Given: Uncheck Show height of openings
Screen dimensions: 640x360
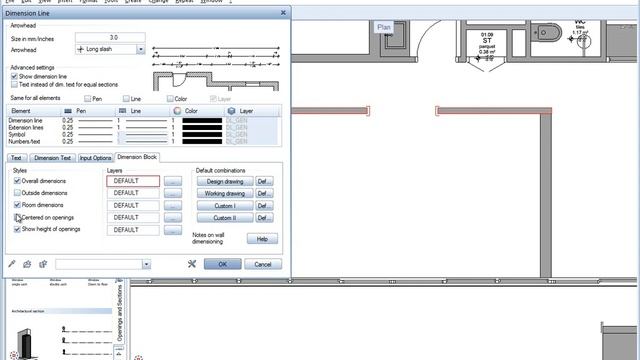Looking at the screenshot, I should pos(17,229).
